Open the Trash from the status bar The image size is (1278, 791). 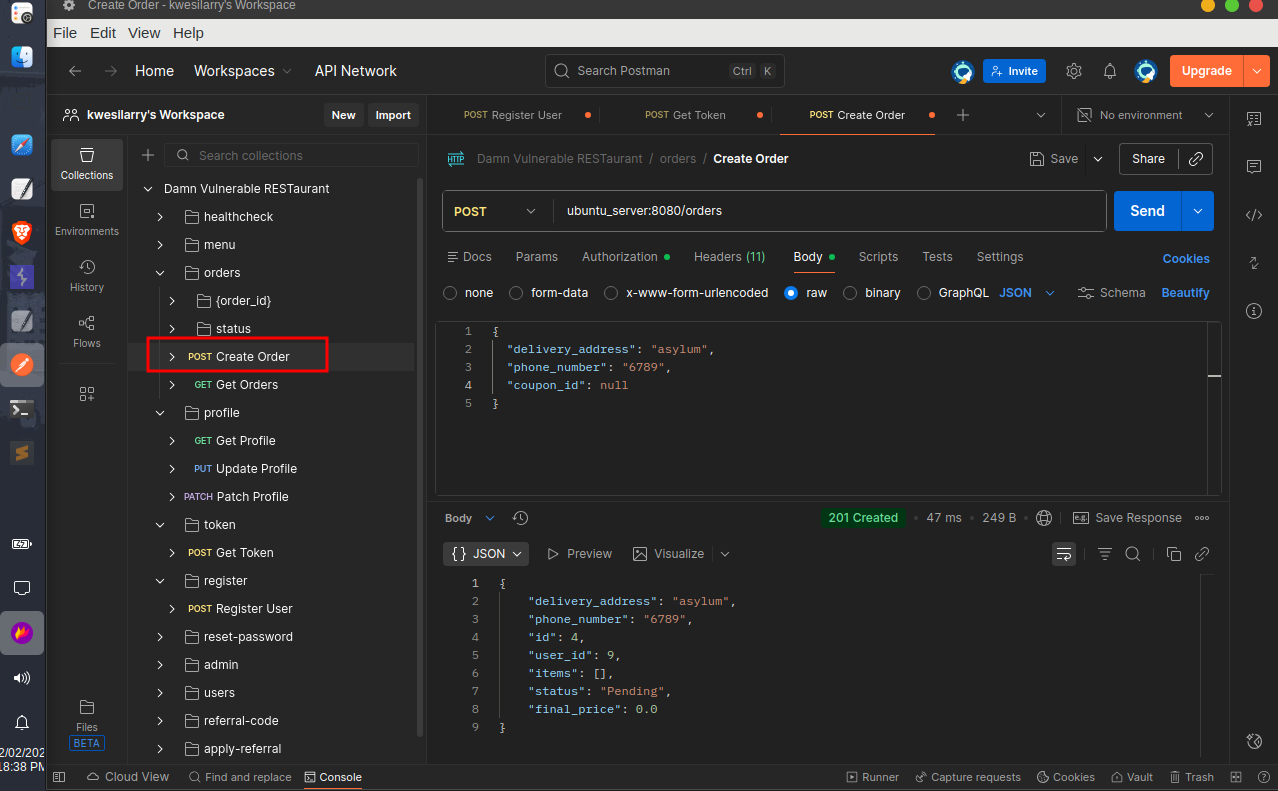[1191, 776]
